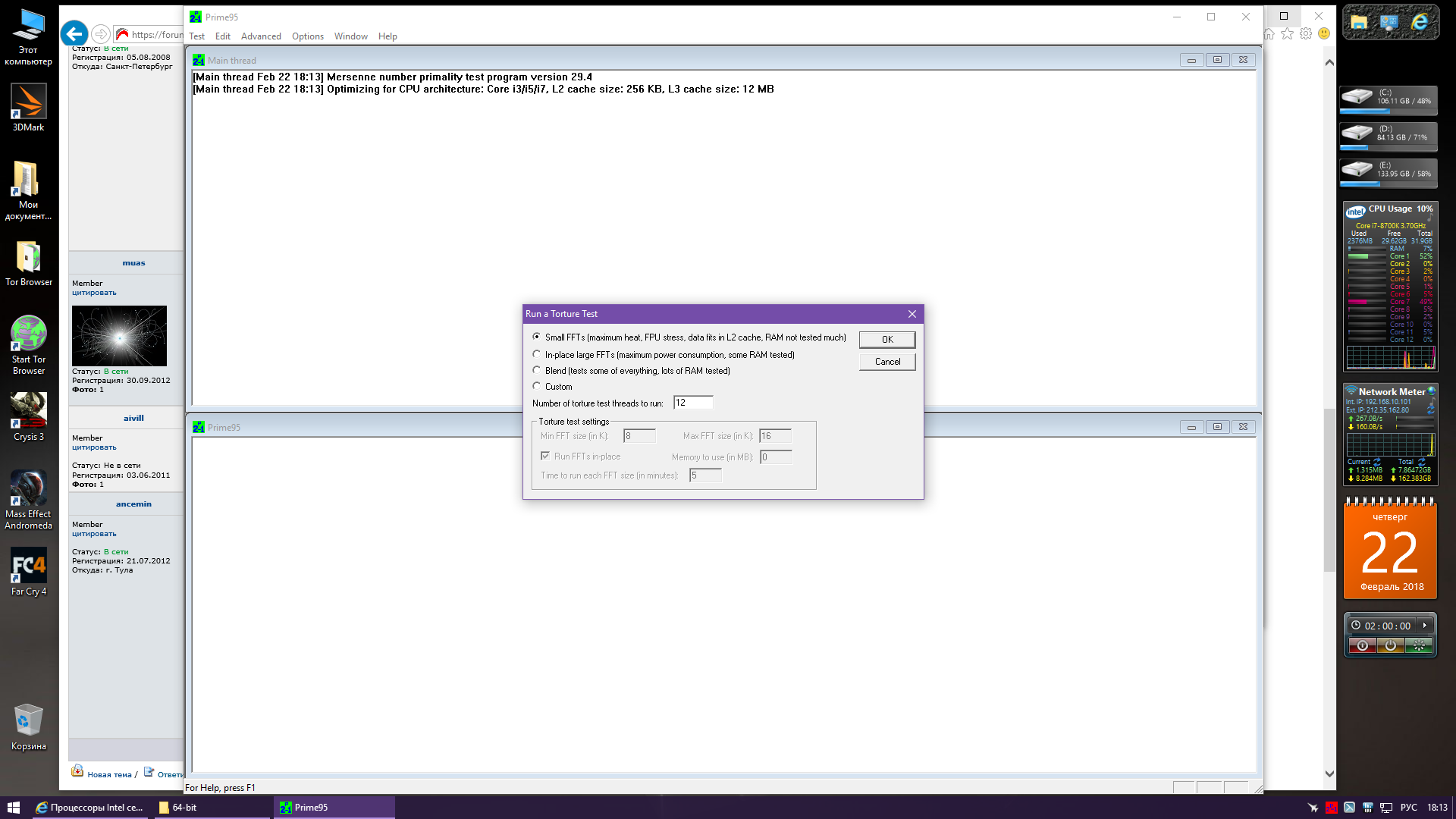This screenshot has height=819, width=1456.
Task: Expand the timer gadget arrow button
Action: [x=1425, y=626]
